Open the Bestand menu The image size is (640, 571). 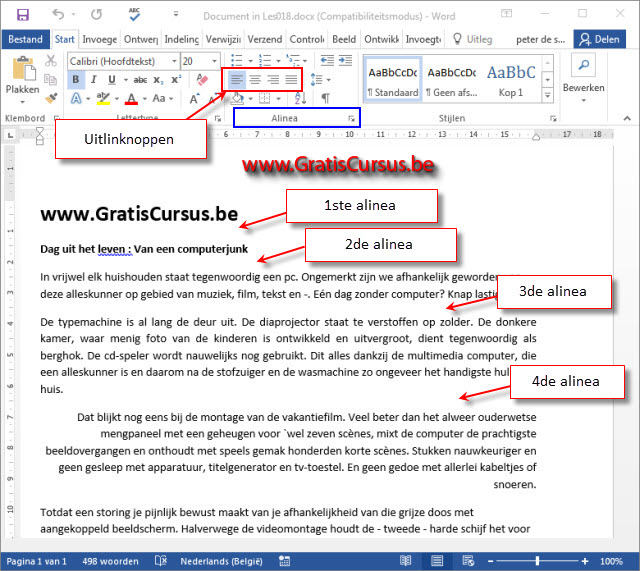25,40
